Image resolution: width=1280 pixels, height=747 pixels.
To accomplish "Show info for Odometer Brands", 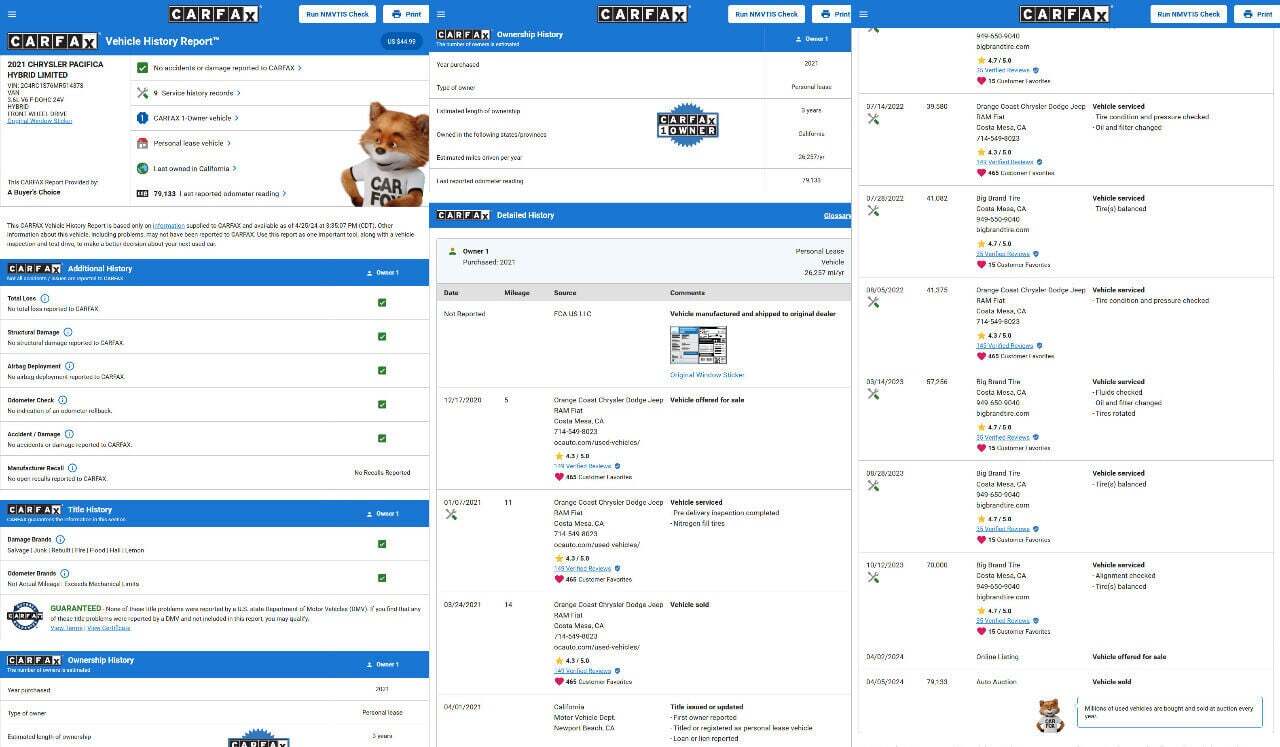I will click(63, 573).
